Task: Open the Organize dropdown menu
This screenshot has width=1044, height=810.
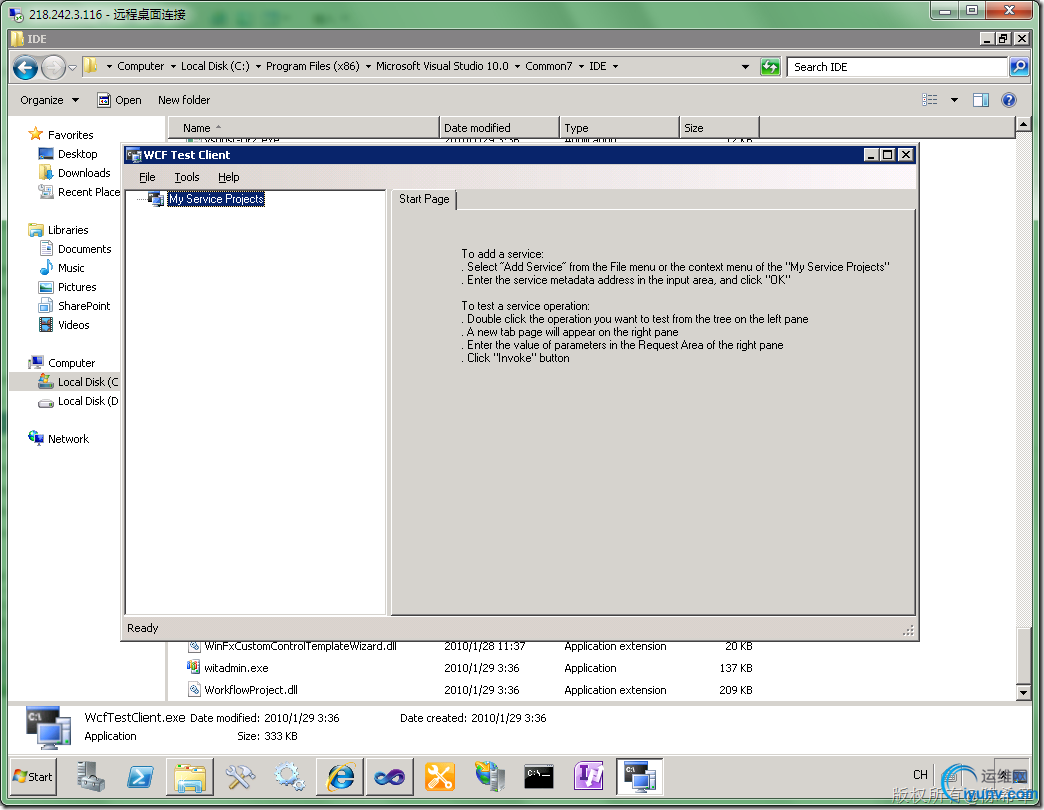Action: [49, 100]
